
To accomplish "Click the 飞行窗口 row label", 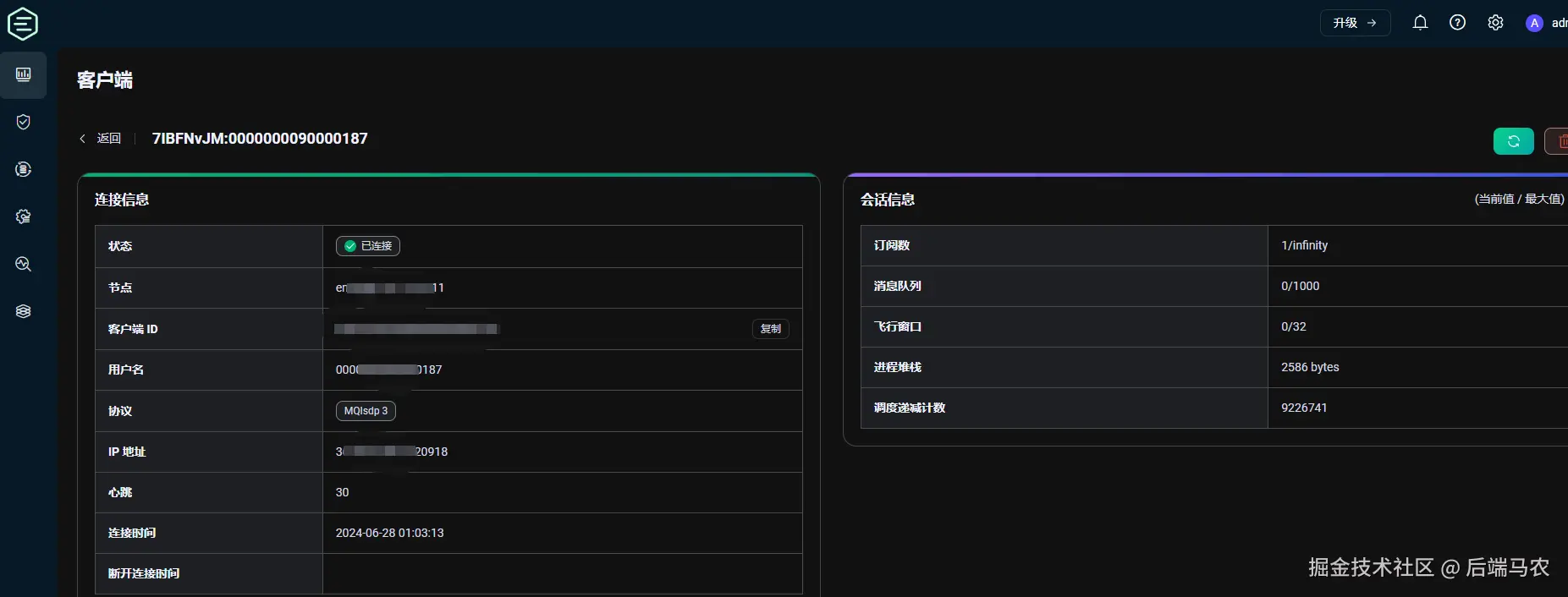I will pos(898,326).
